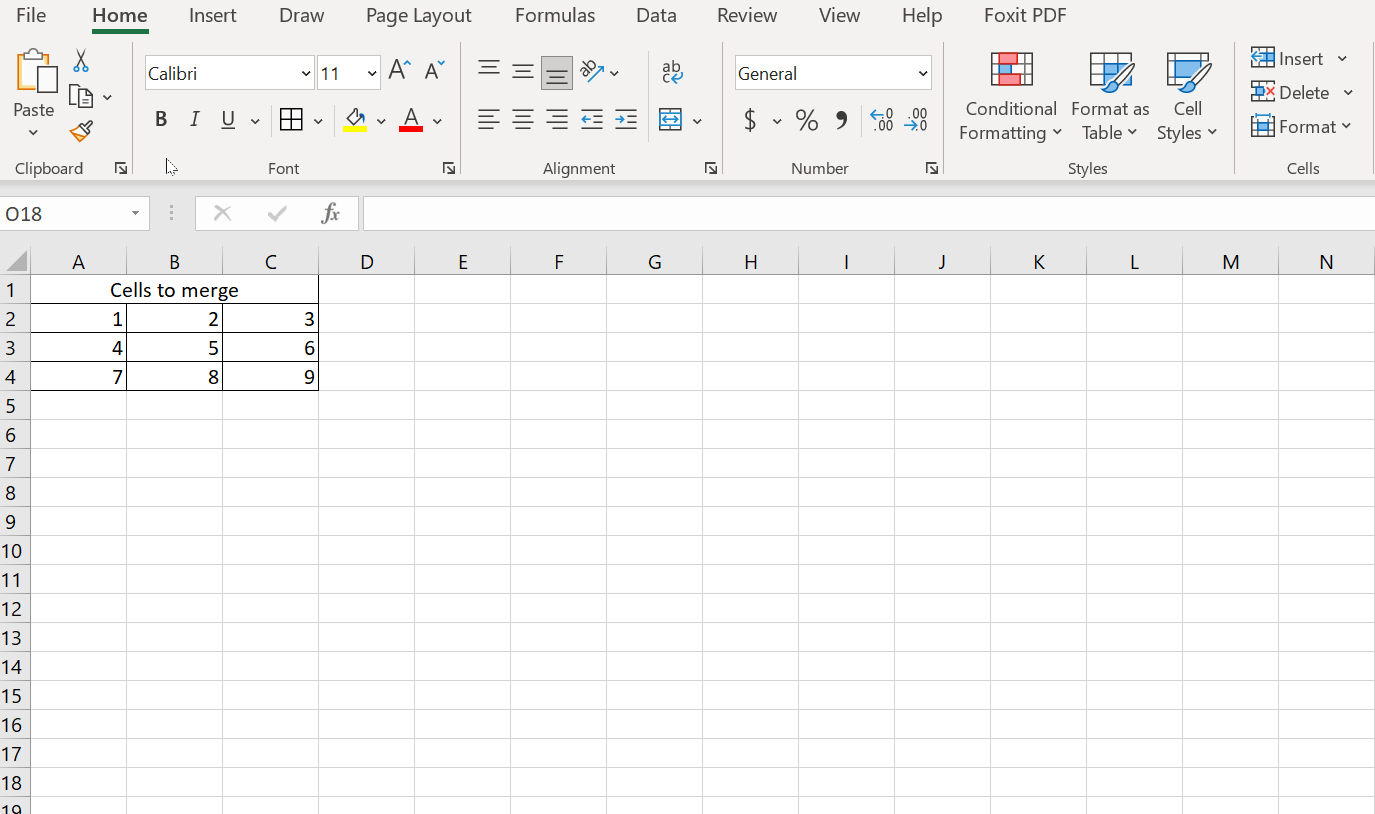Screen dimensions: 1375x814
Task: Click the Format cells button
Action: point(1301,127)
